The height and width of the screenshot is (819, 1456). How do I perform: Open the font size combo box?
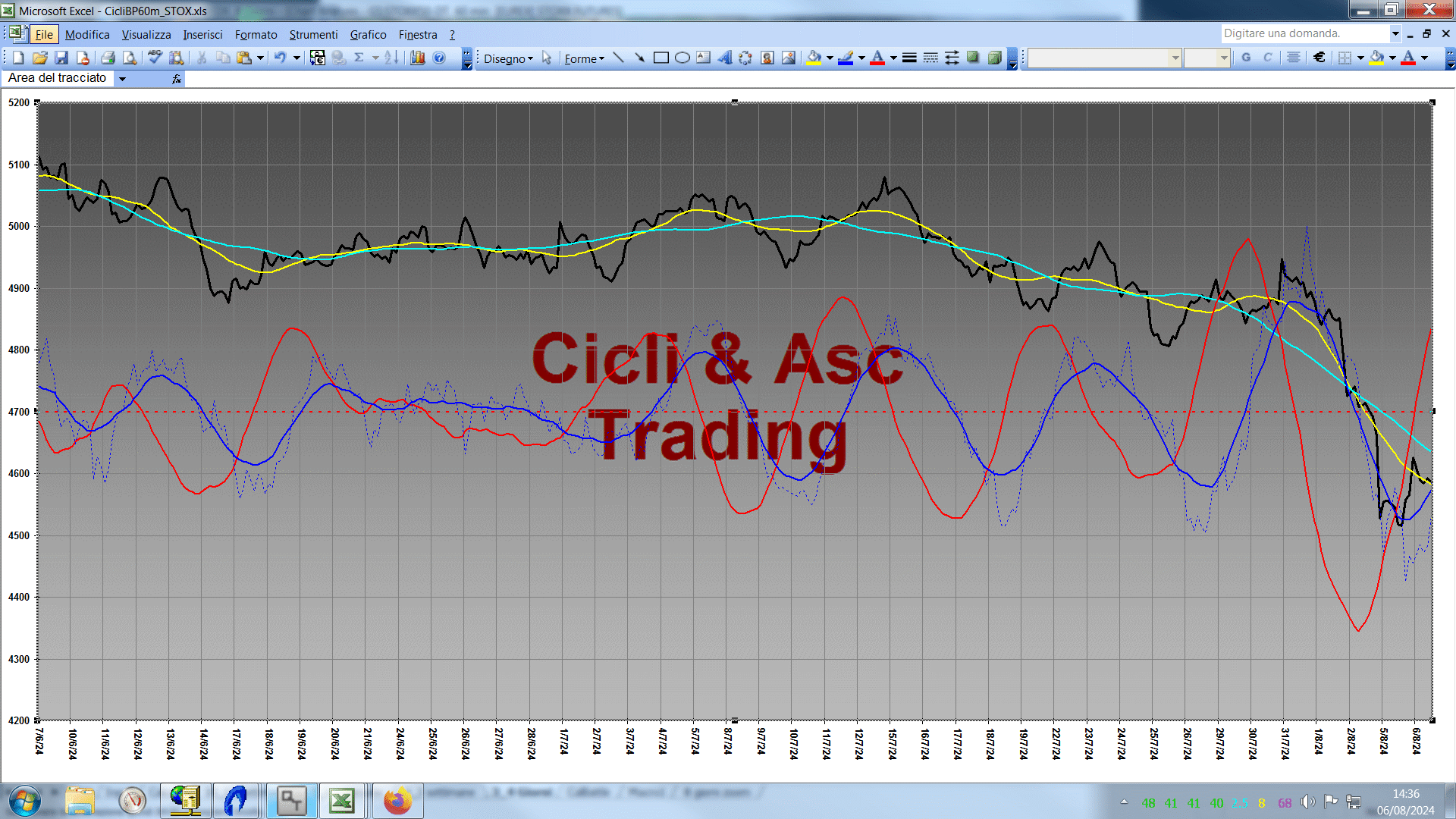(1207, 58)
